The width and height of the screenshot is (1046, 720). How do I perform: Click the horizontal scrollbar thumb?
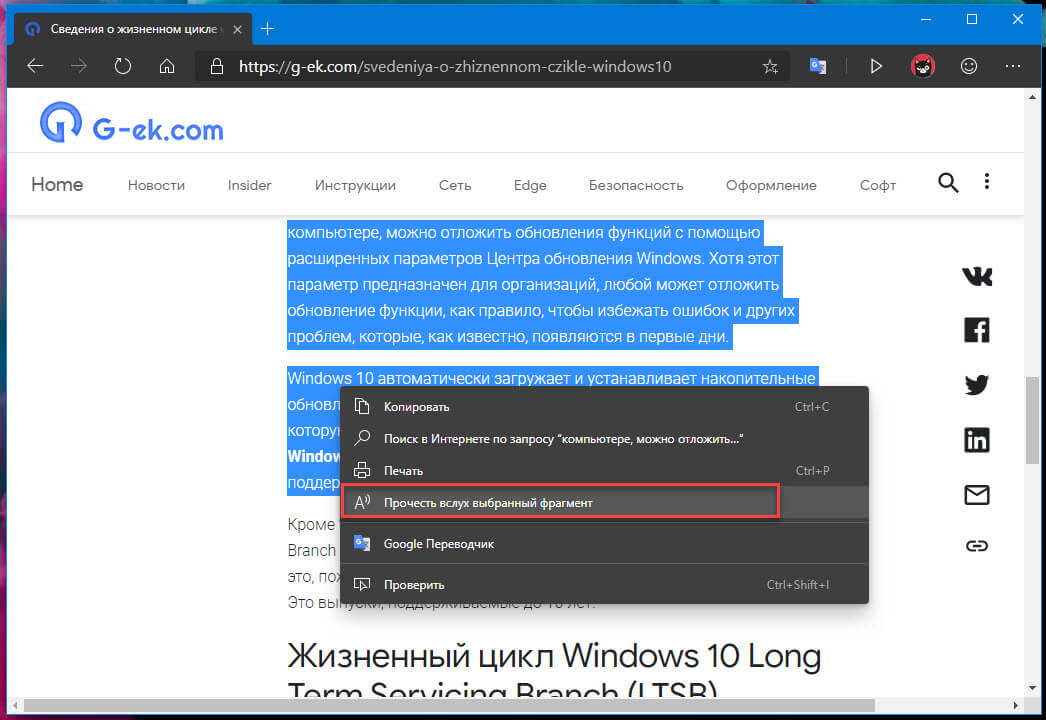pyautogui.click(x=448, y=705)
